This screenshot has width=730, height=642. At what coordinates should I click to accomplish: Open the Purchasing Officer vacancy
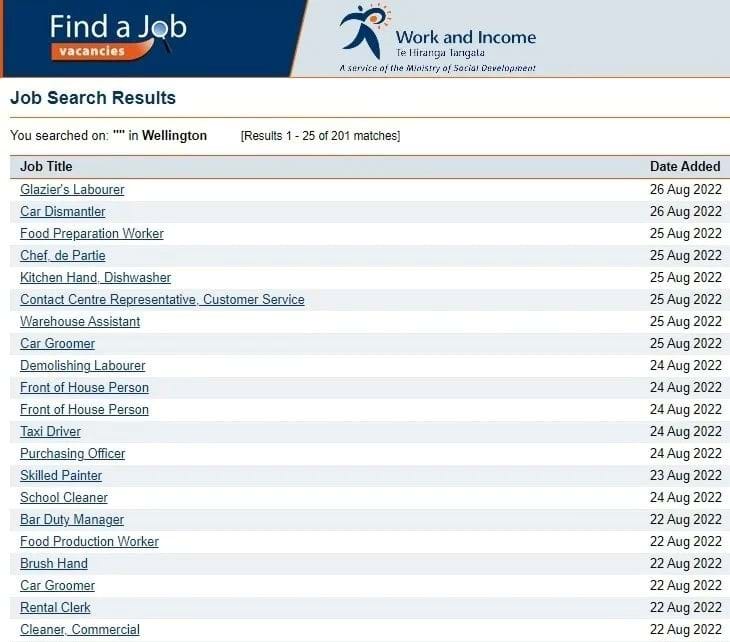[72, 453]
